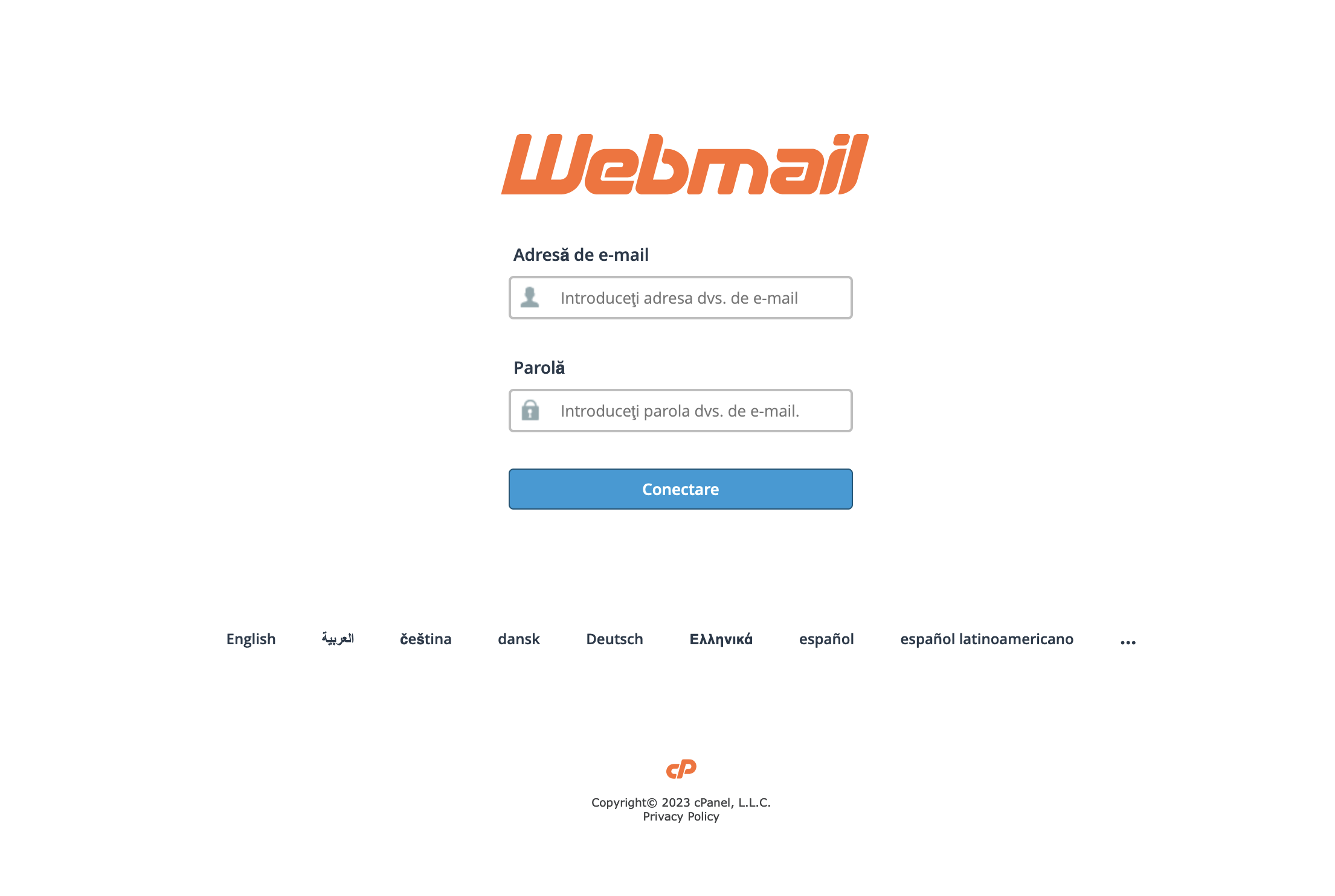Click the Conectare login button

point(680,488)
